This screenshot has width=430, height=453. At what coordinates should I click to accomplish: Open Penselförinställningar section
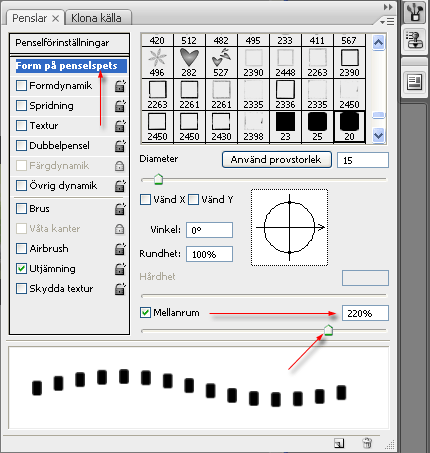pos(69,43)
